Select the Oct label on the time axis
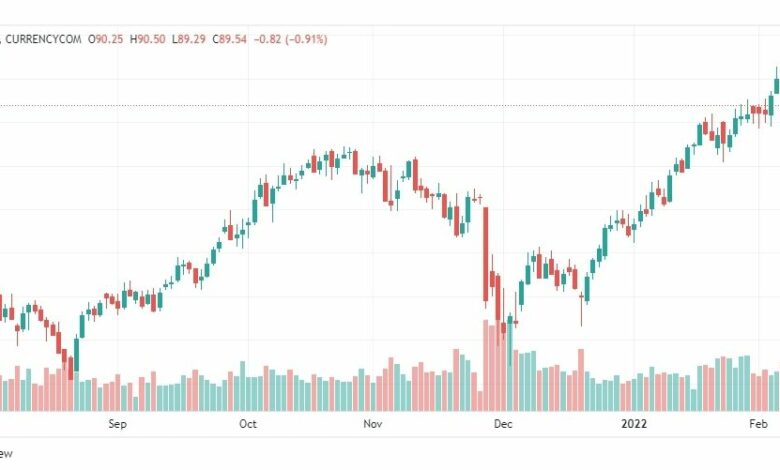 248,424
